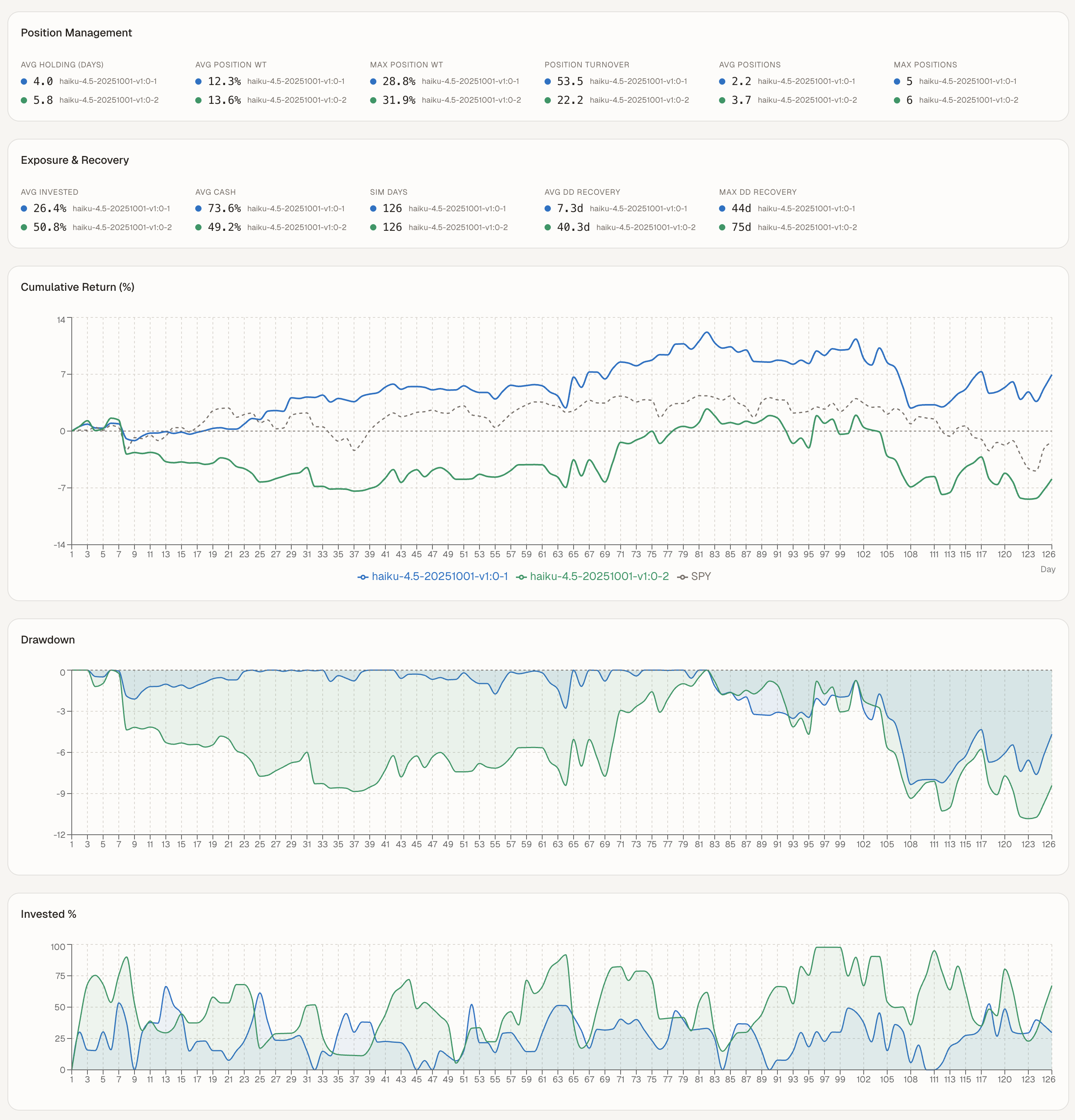
Task: Click the Invested % chart title
Action: coord(48,914)
